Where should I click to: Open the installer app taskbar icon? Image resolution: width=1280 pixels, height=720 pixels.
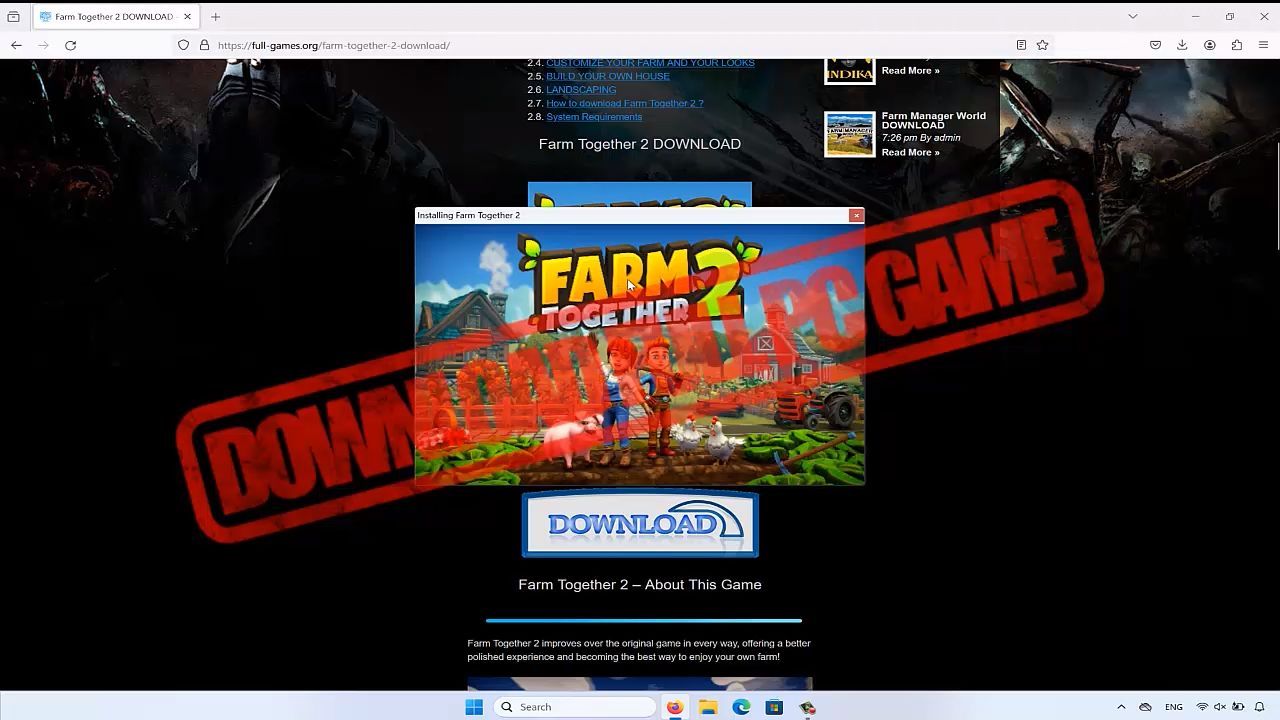pos(807,707)
